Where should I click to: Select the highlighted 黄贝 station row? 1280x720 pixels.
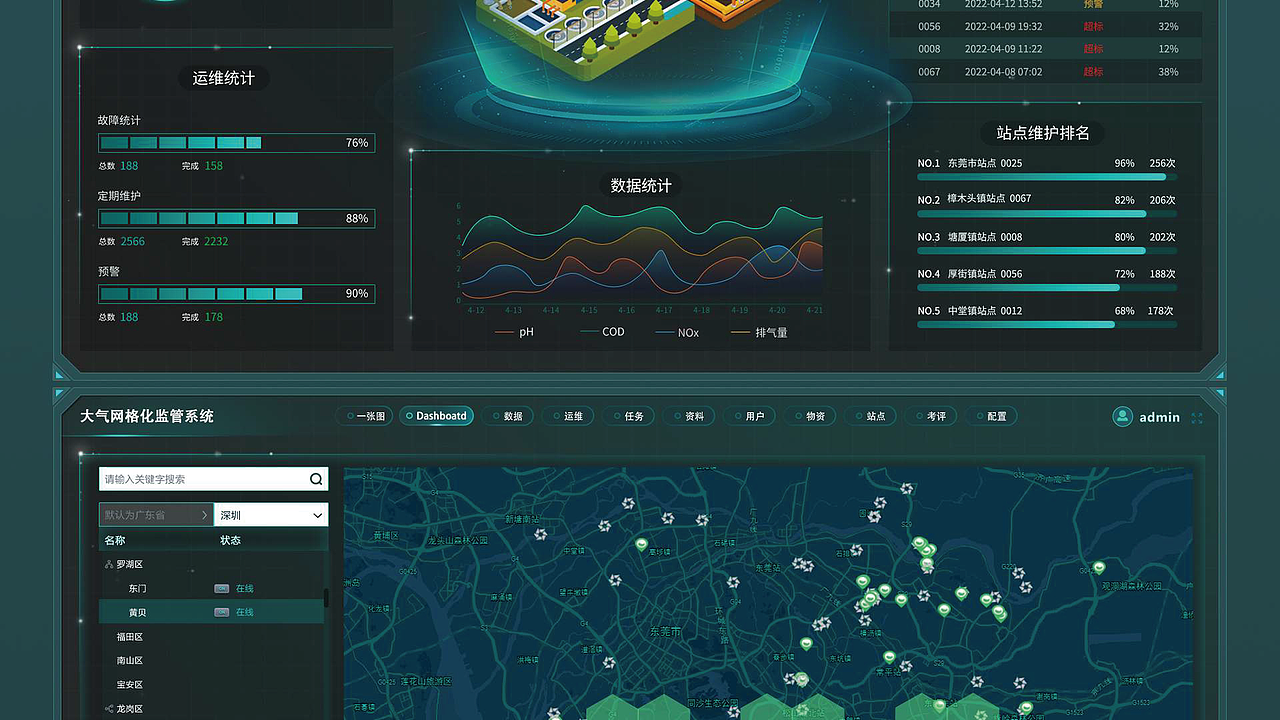pyautogui.click(x=213, y=612)
